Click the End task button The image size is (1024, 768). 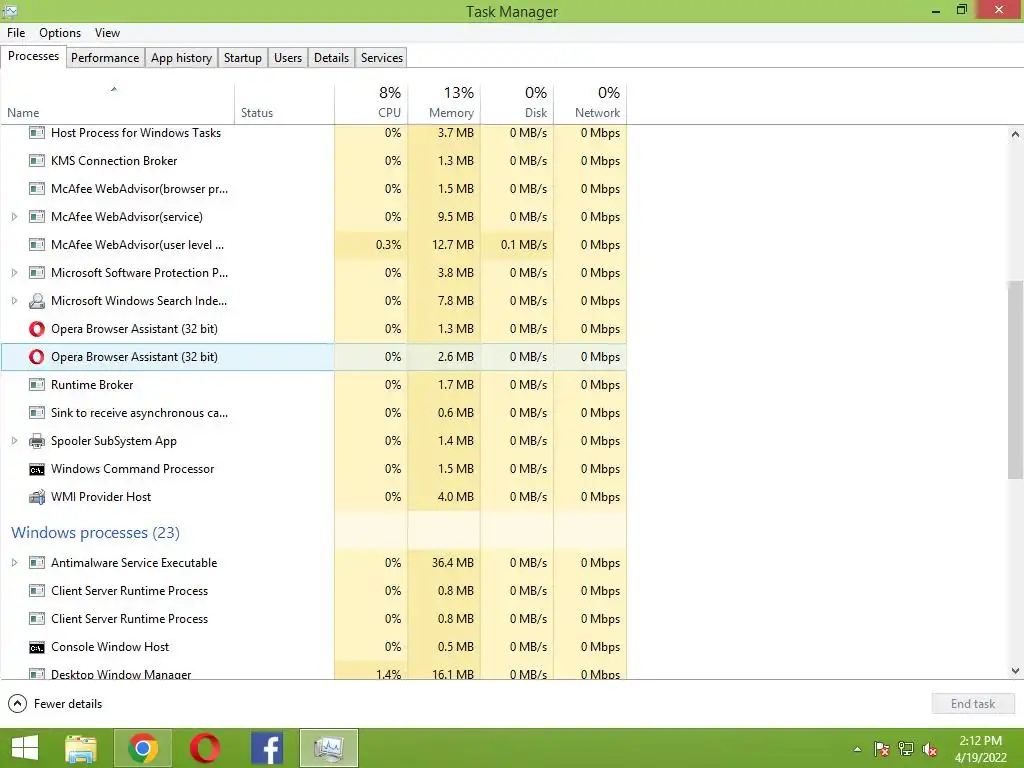point(973,704)
